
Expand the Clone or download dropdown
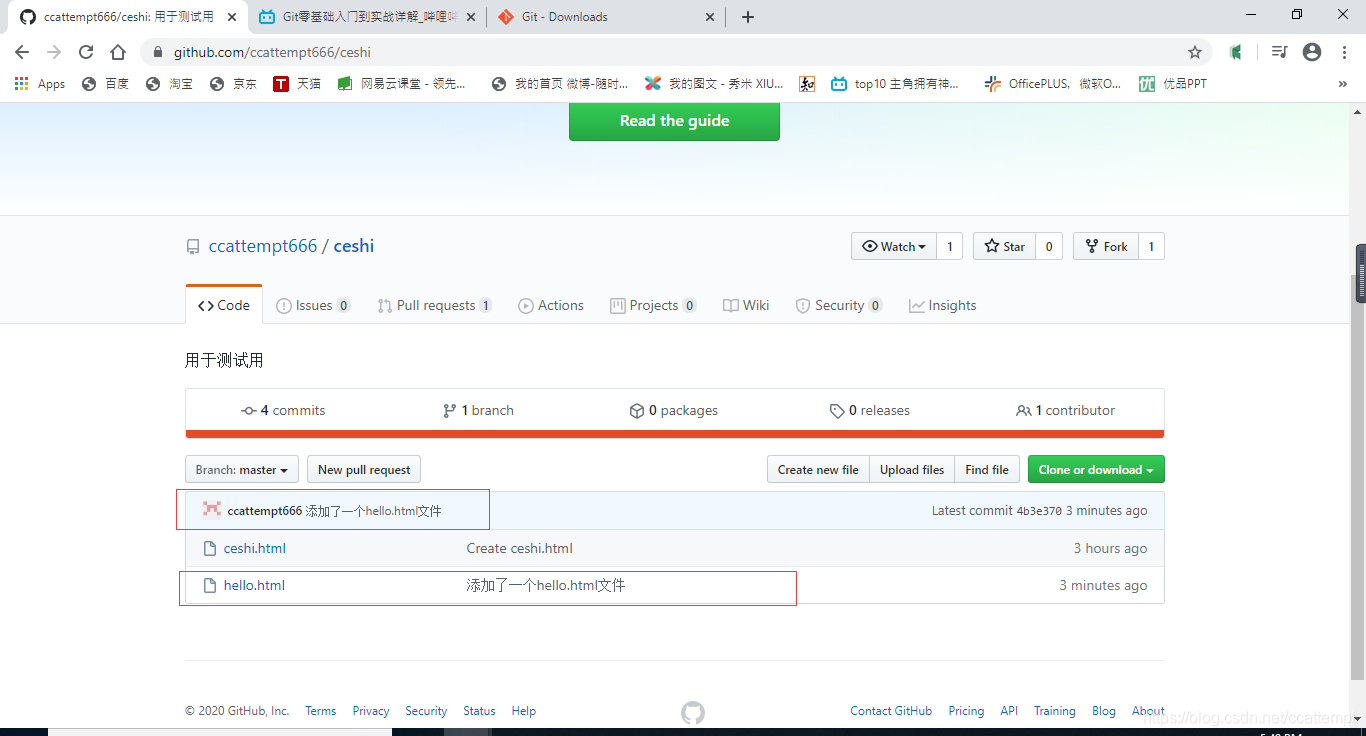[x=1096, y=469]
